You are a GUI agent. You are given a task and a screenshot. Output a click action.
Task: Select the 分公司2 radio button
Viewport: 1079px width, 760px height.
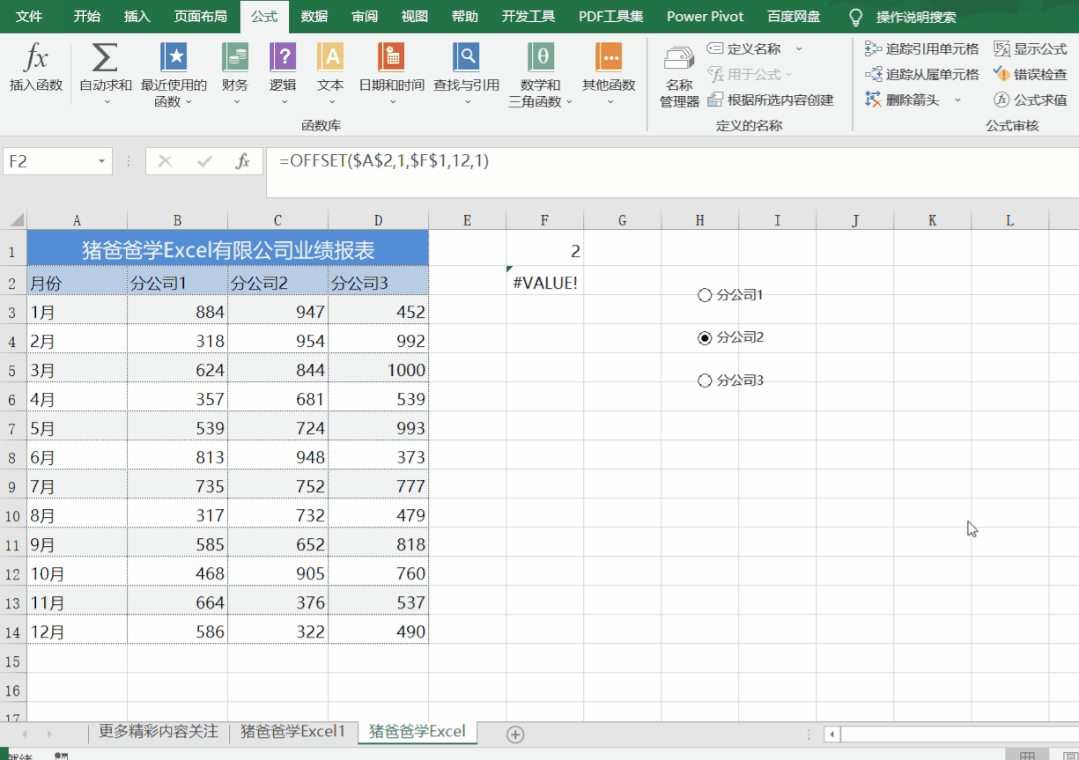pos(705,338)
